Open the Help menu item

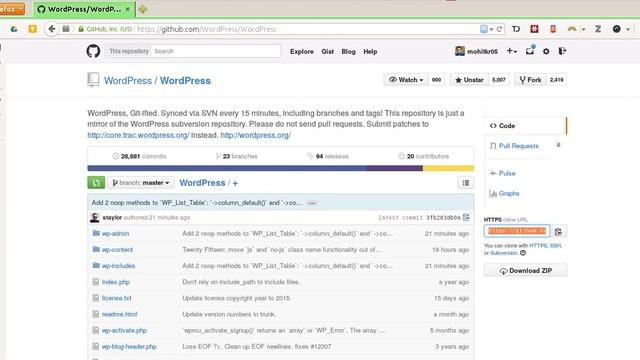coord(370,51)
